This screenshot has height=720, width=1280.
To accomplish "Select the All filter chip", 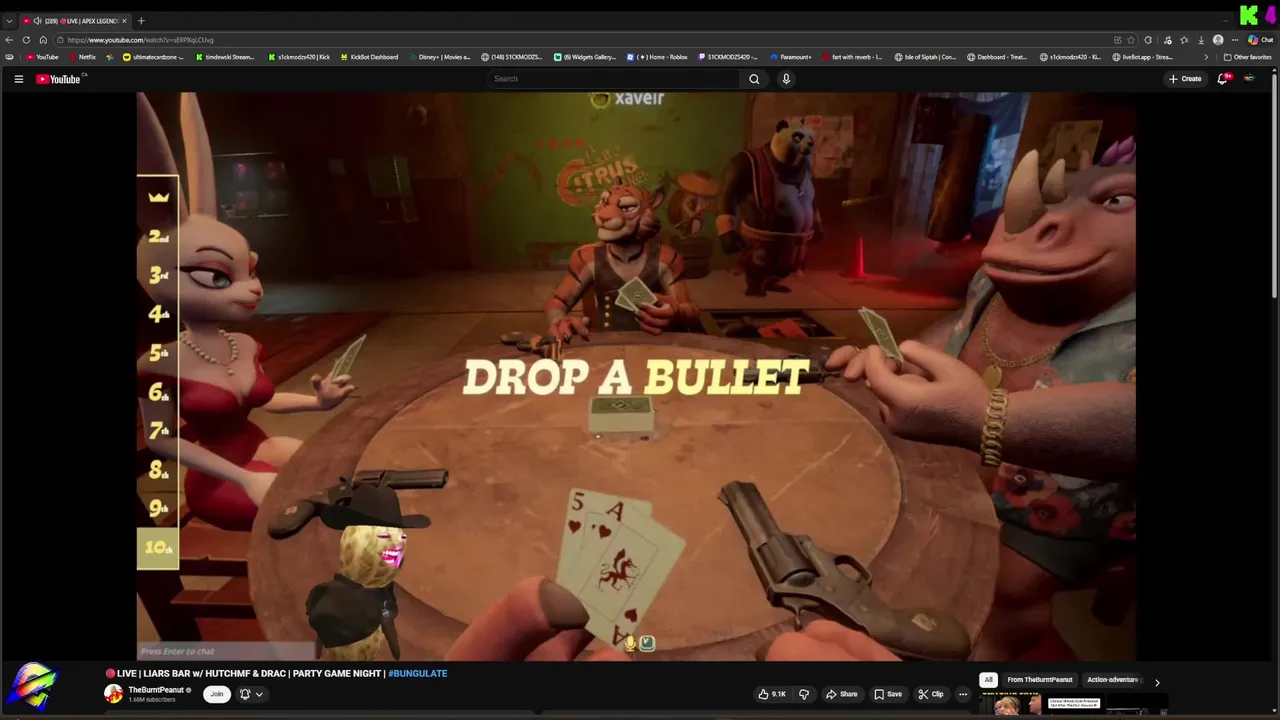I will pos(988,680).
